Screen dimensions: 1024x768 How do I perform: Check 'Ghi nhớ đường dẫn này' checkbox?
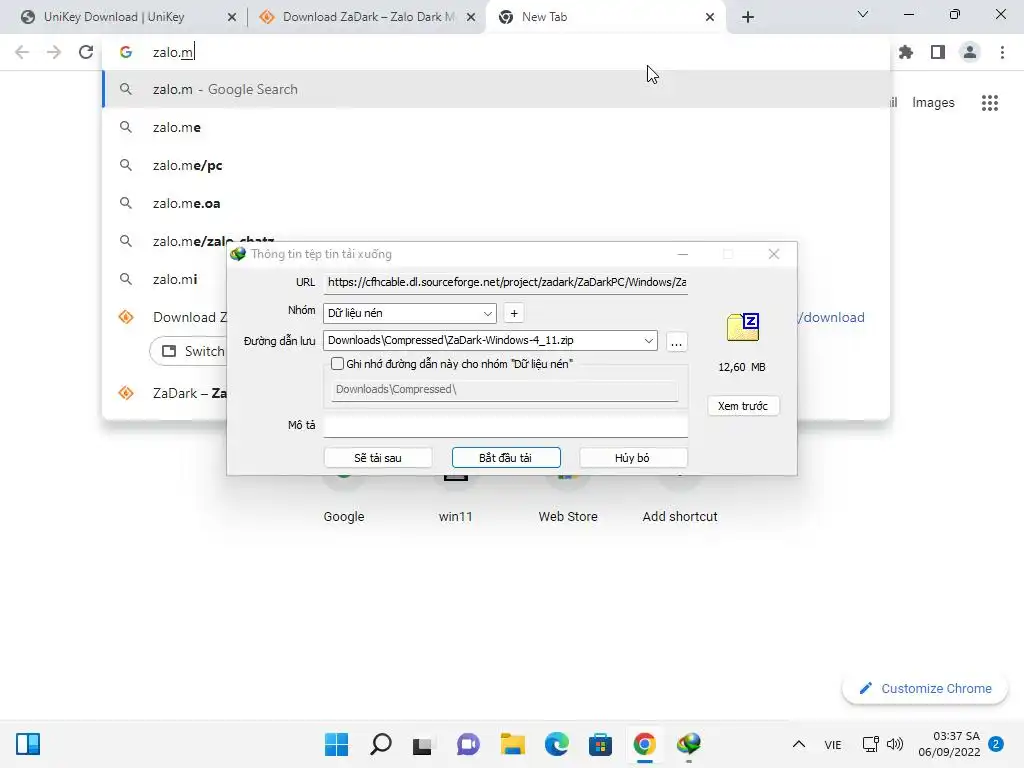point(337,364)
